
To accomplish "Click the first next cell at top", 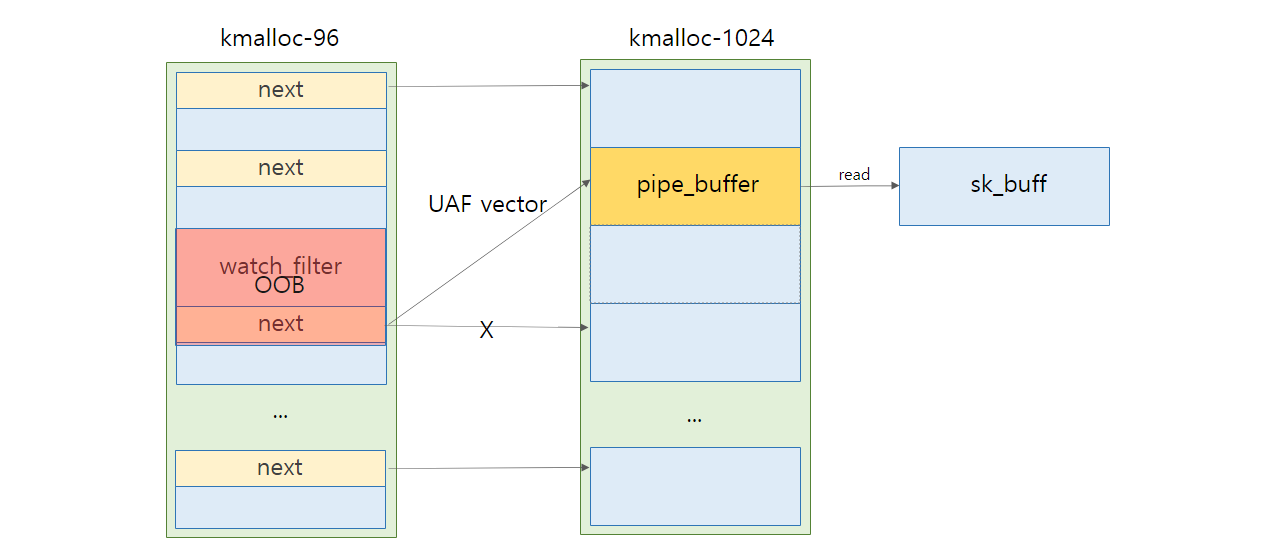I will (x=281, y=90).
